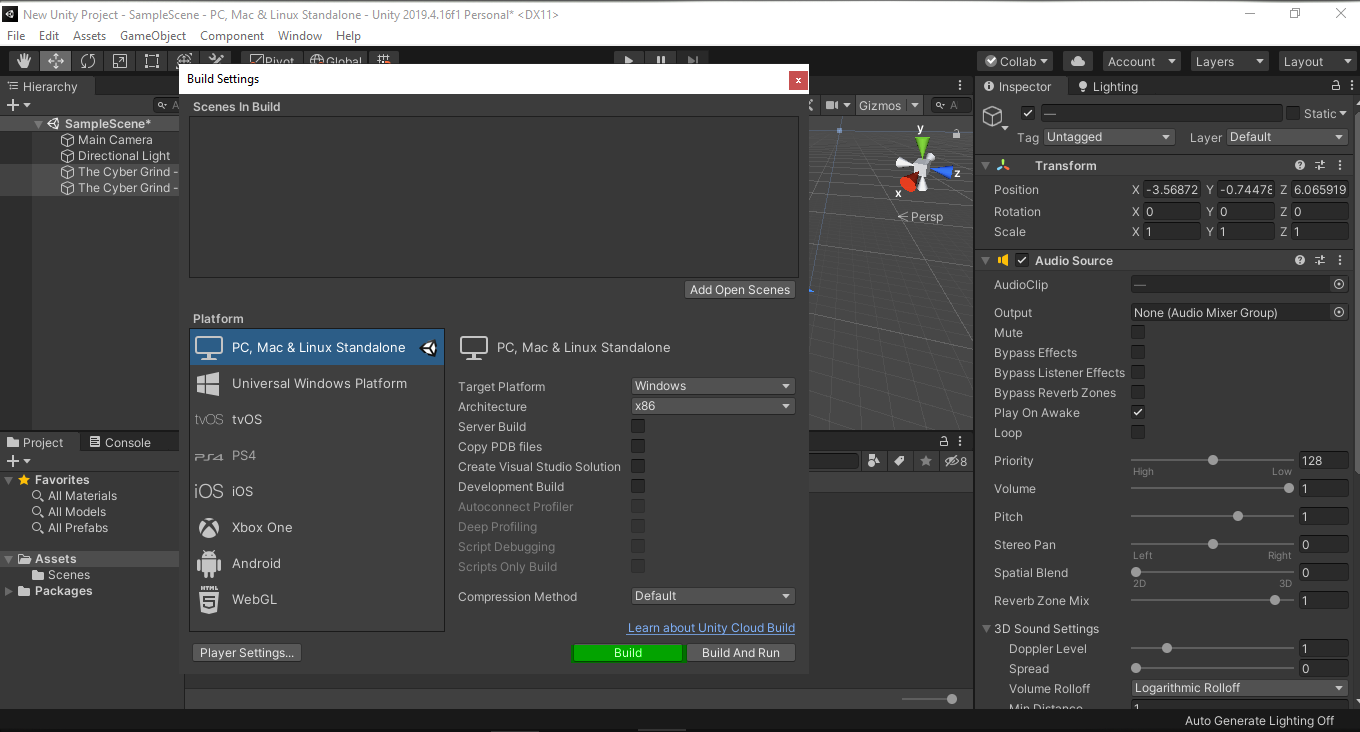Lock the Inspector panel
Screen dimensions: 1360x732
(1336, 86)
